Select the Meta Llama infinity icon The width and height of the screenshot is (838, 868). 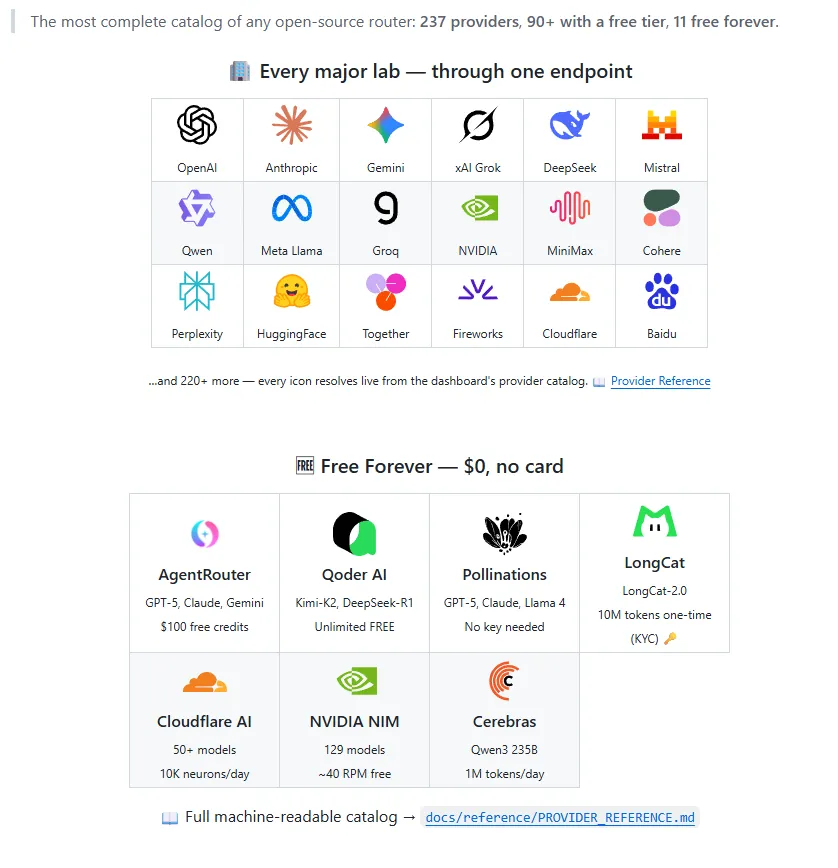click(292, 209)
